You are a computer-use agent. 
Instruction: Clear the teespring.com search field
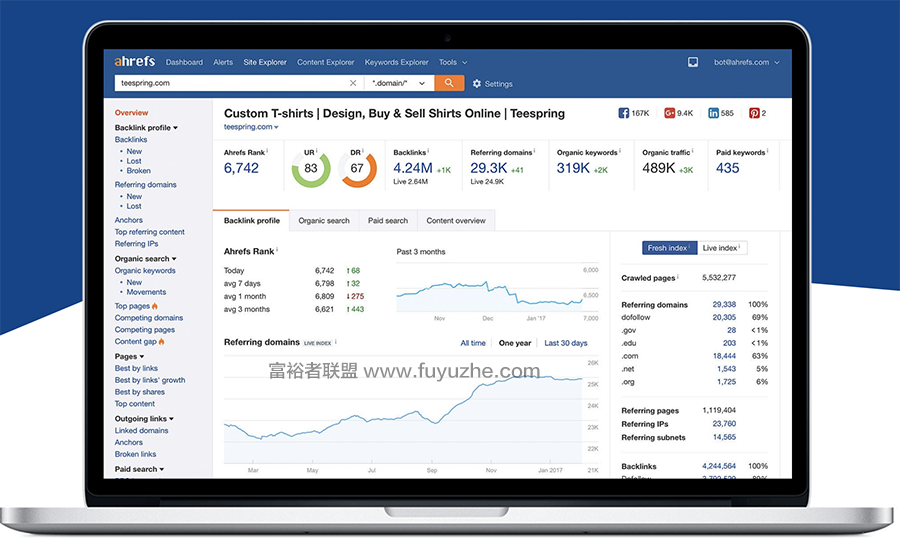353,83
